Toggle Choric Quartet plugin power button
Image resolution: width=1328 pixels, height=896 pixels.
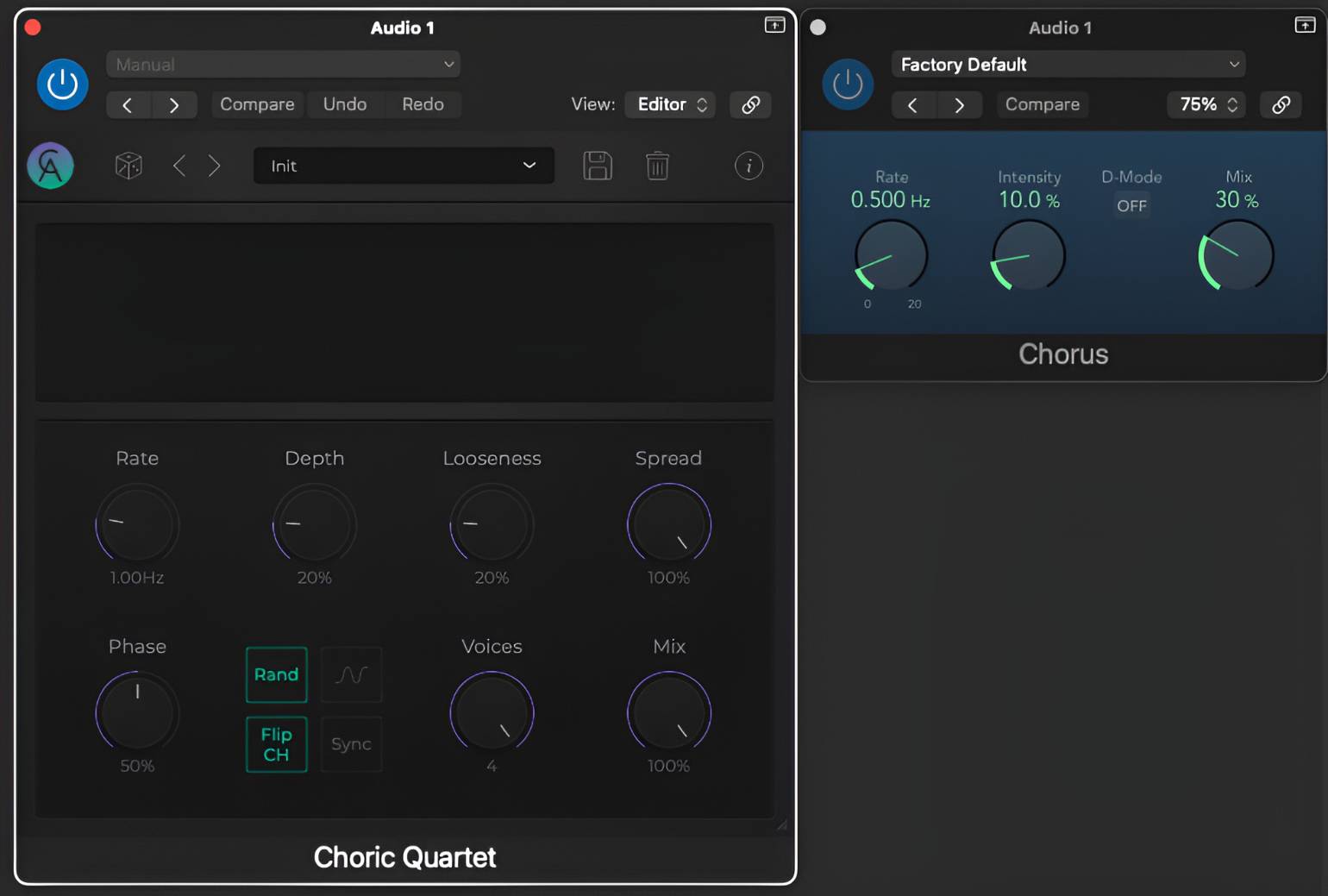[x=62, y=85]
